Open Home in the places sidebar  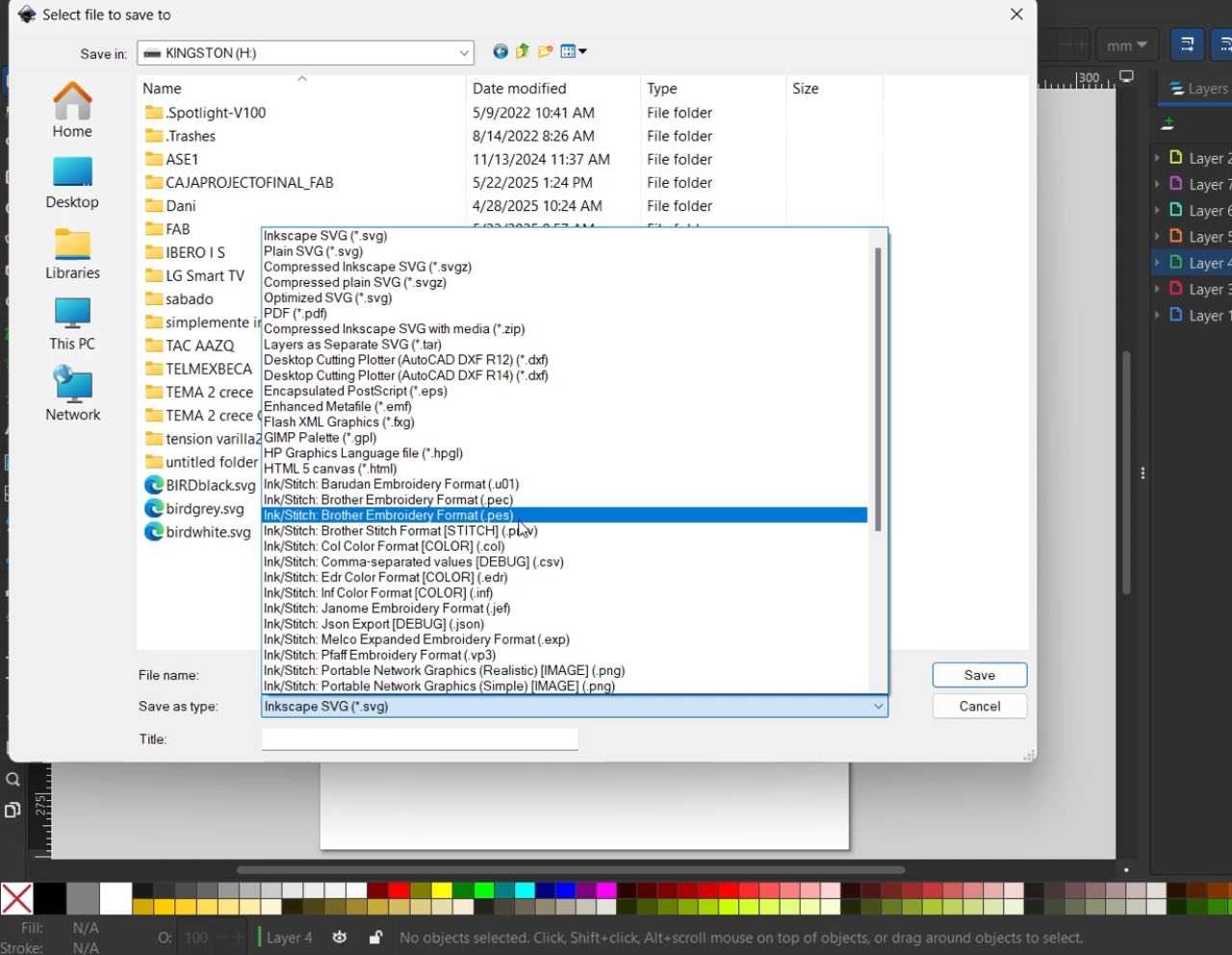tap(72, 111)
